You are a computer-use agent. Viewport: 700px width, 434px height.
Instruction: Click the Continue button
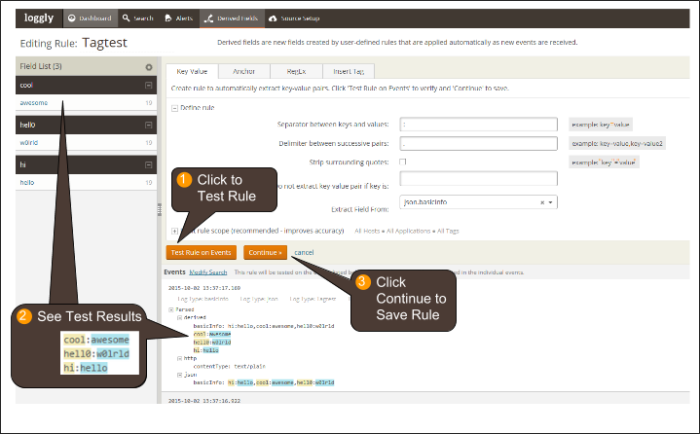click(x=265, y=252)
